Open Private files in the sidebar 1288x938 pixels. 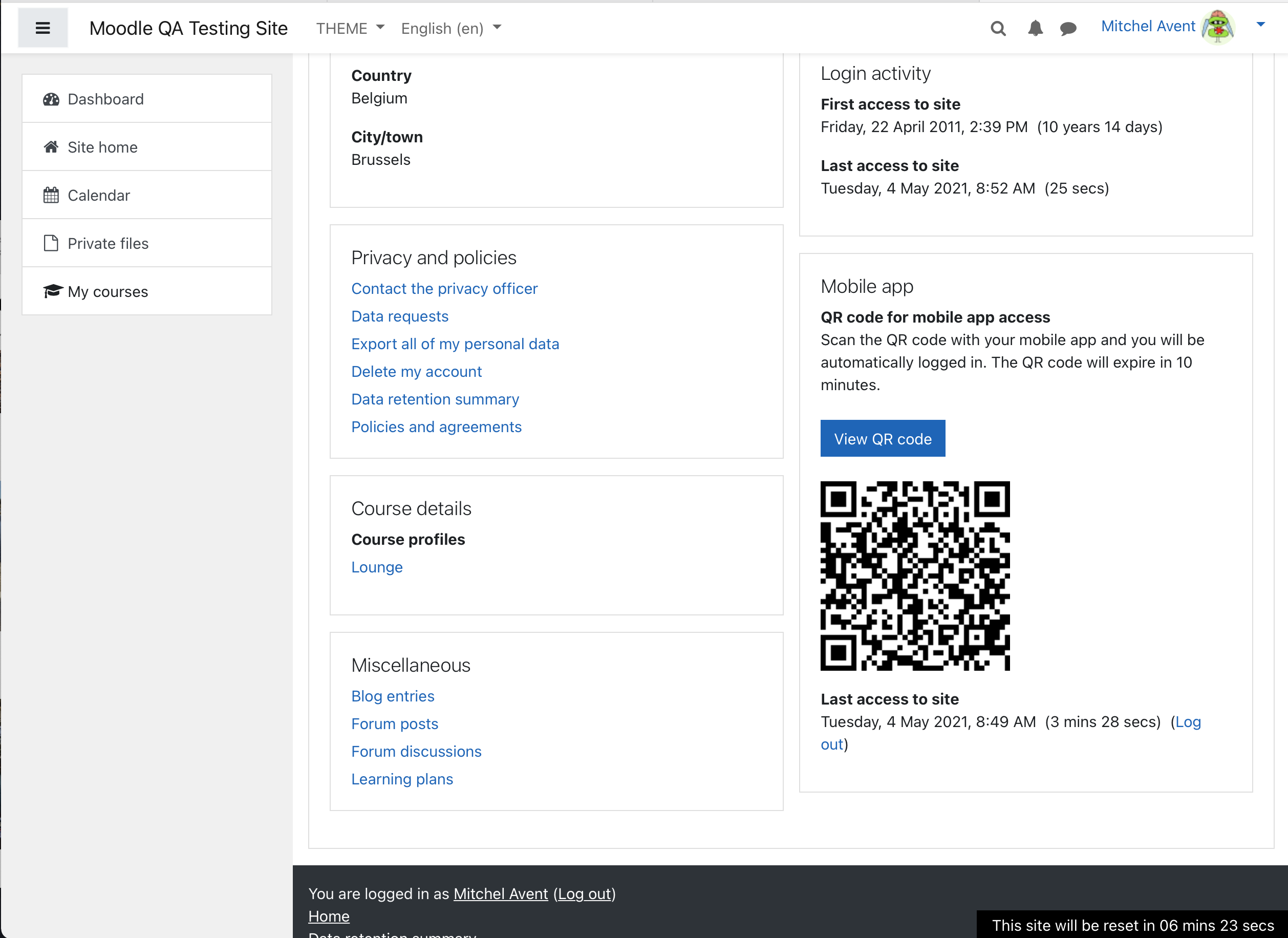point(146,243)
